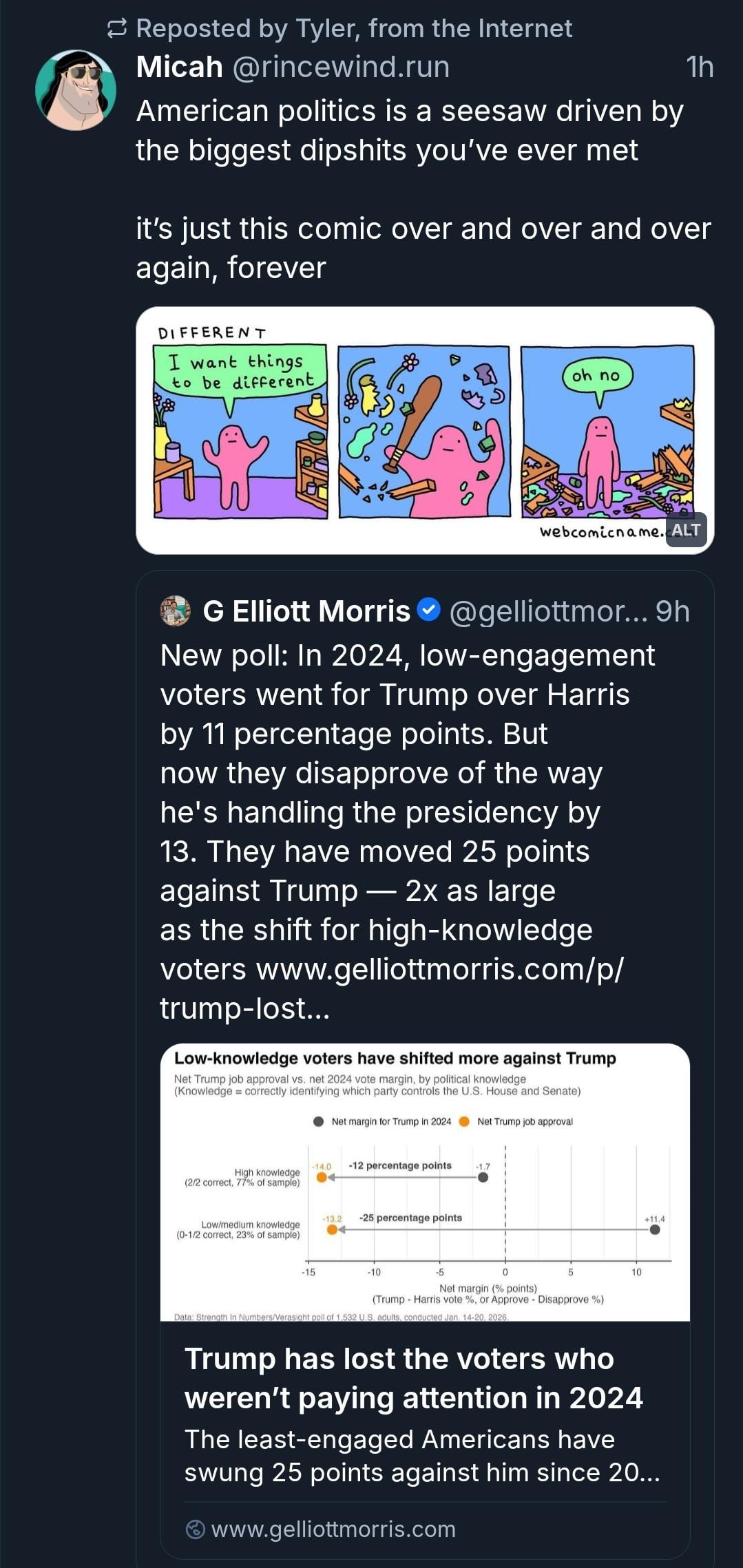Tap G Elliott Morris's small avatar

pyautogui.click(x=176, y=611)
